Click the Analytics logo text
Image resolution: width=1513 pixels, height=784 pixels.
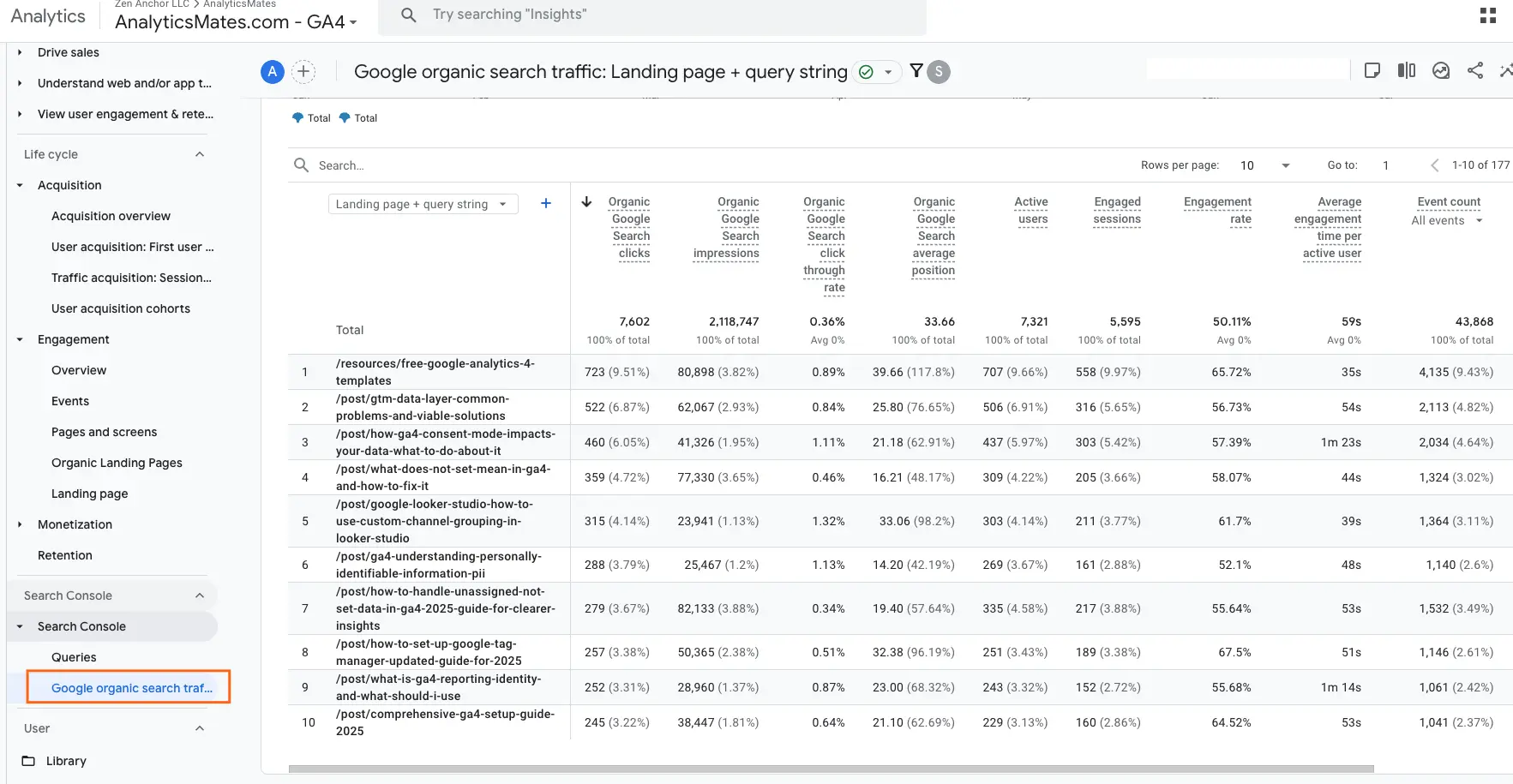tap(48, 16)
